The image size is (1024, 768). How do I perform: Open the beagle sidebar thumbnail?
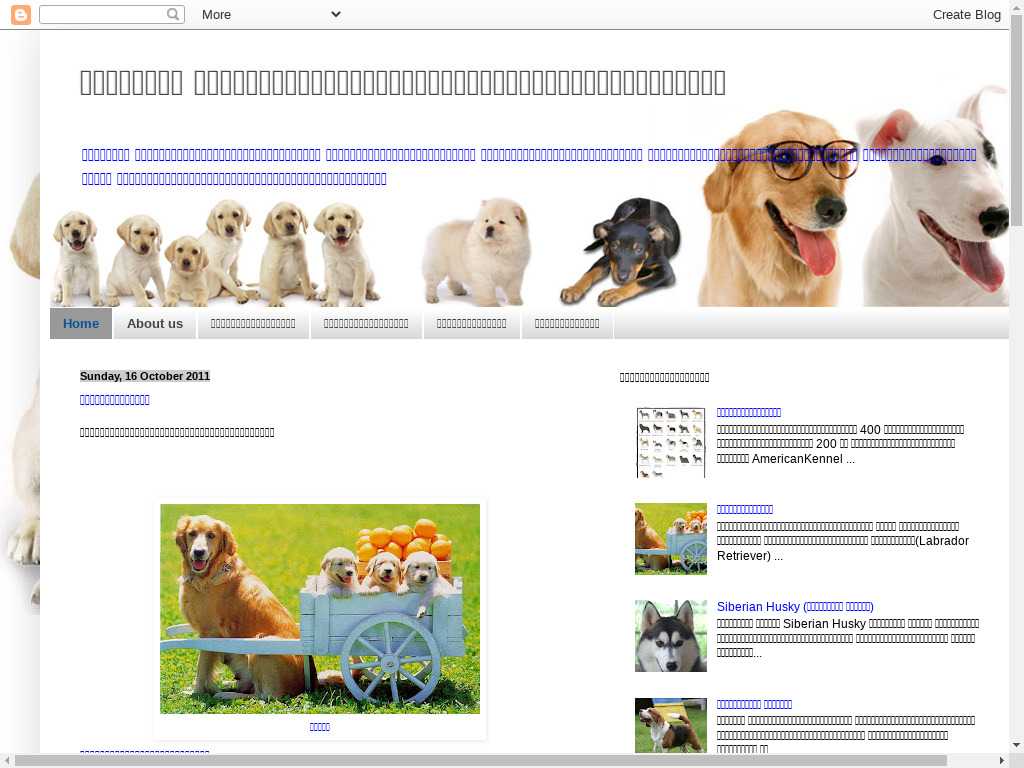pos(671,725)
